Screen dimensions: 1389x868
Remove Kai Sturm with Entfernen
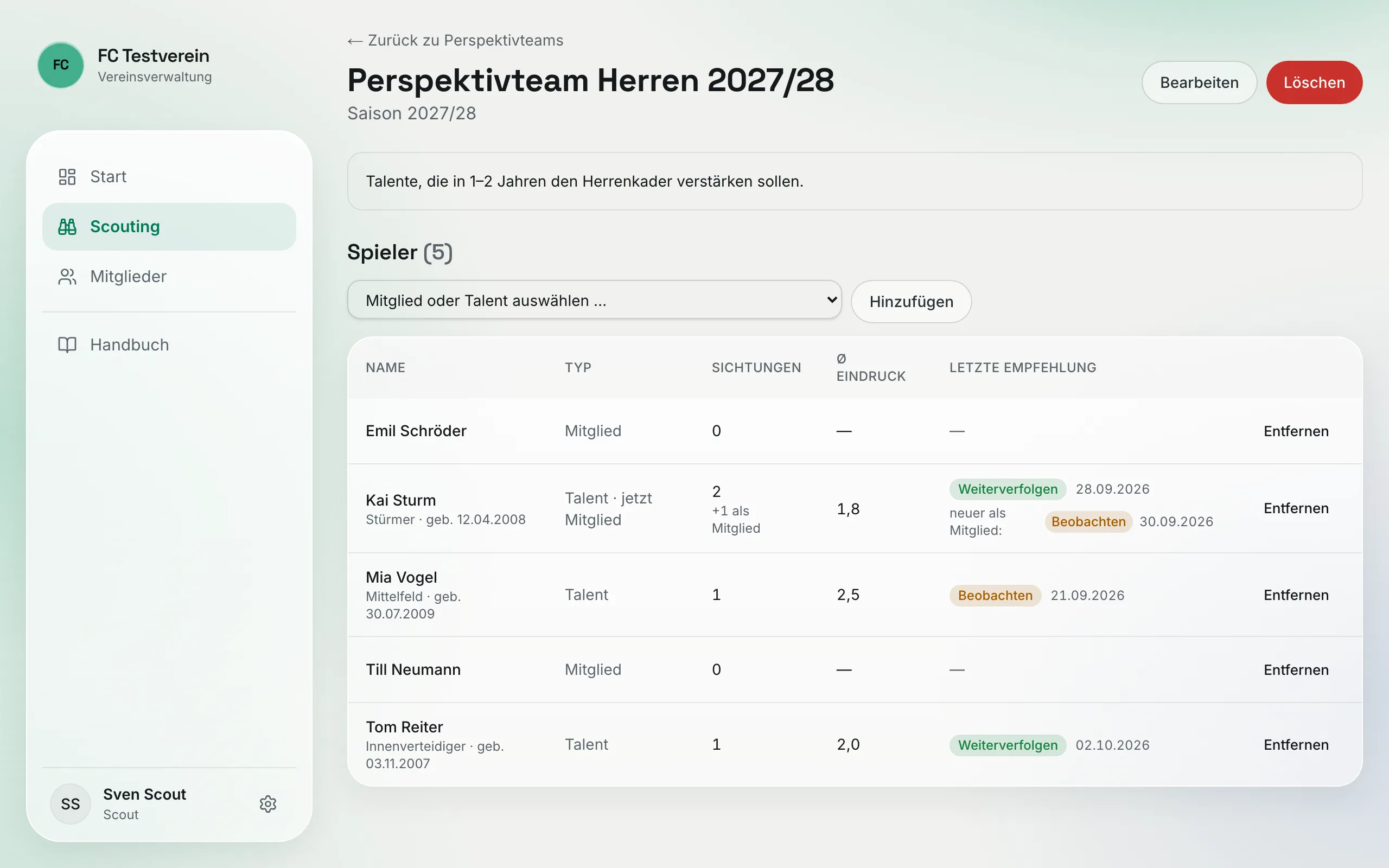(x=1296, y=508)
